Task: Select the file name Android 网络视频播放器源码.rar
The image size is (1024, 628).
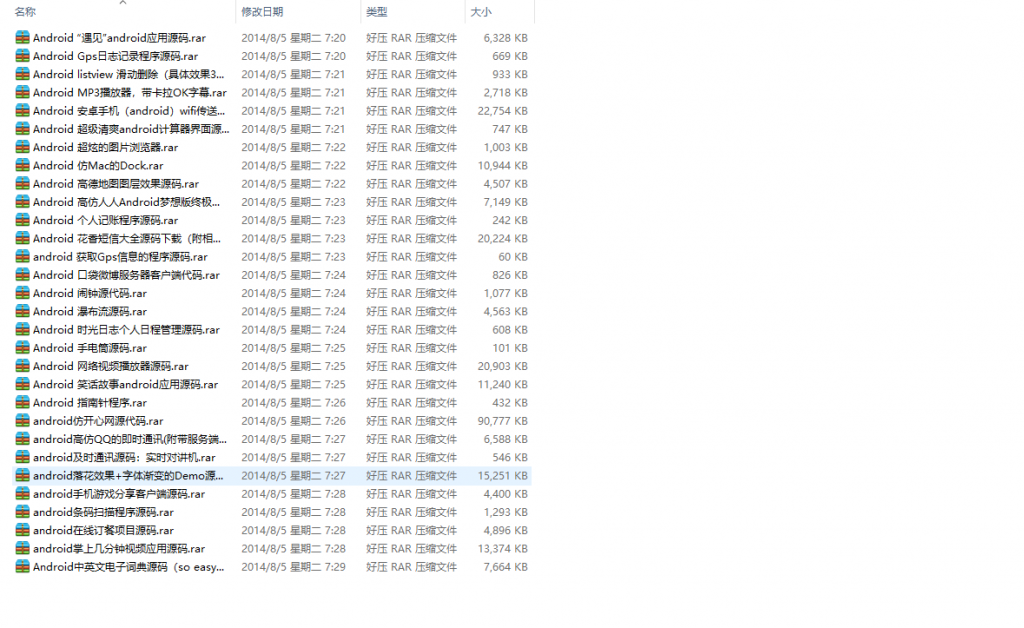Action: pyautogui.click(x=110, y=366)
